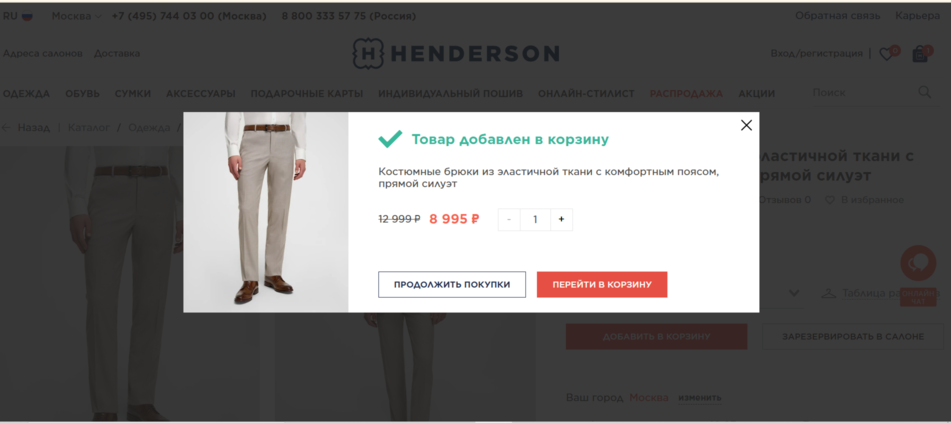Click the quantity input field
This screenshot has width=951, height=423.
tap(535, 220)
